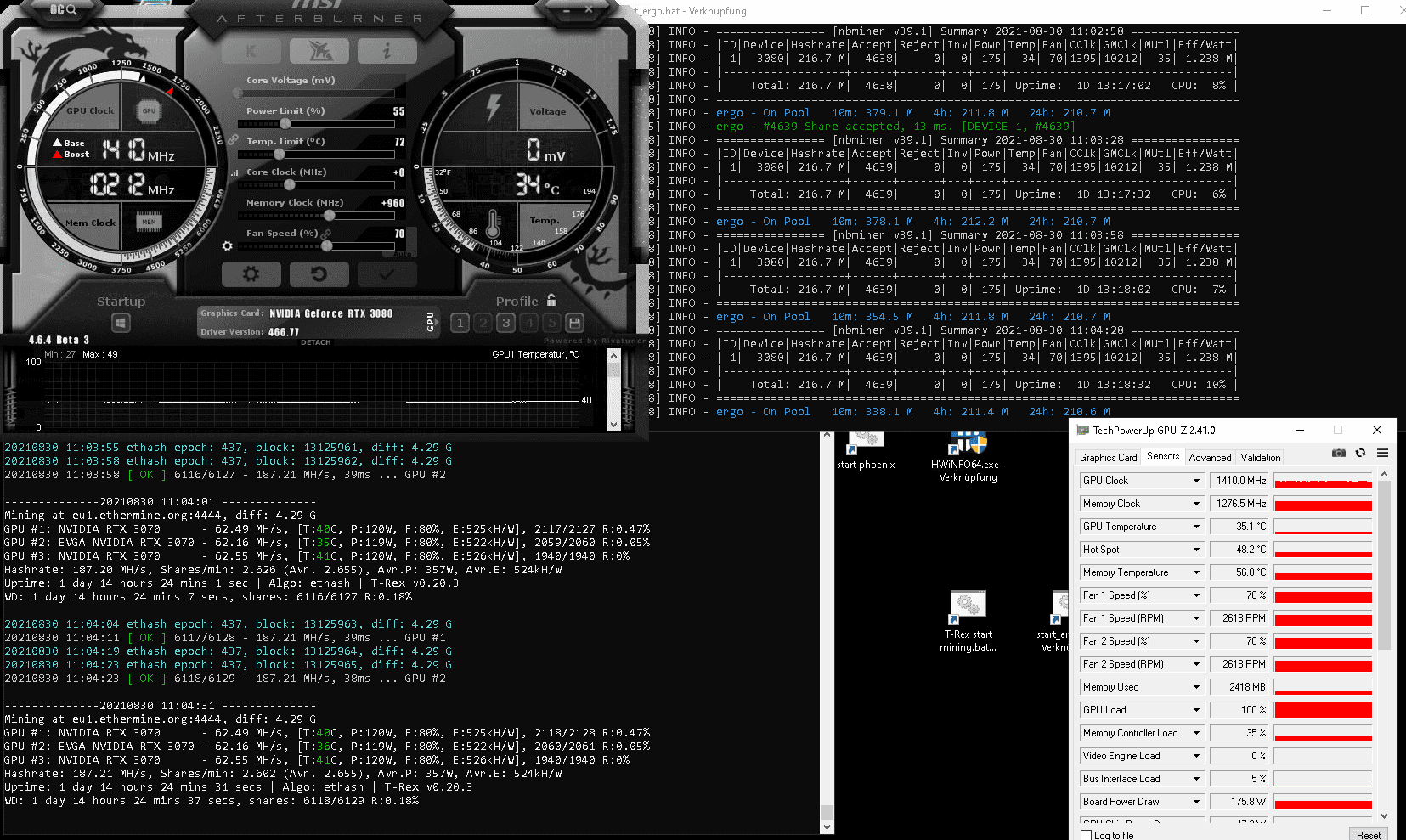Click monitoring graph scroll down arrow
This screenshot has width=1406, height=840.
pos(613,424)
